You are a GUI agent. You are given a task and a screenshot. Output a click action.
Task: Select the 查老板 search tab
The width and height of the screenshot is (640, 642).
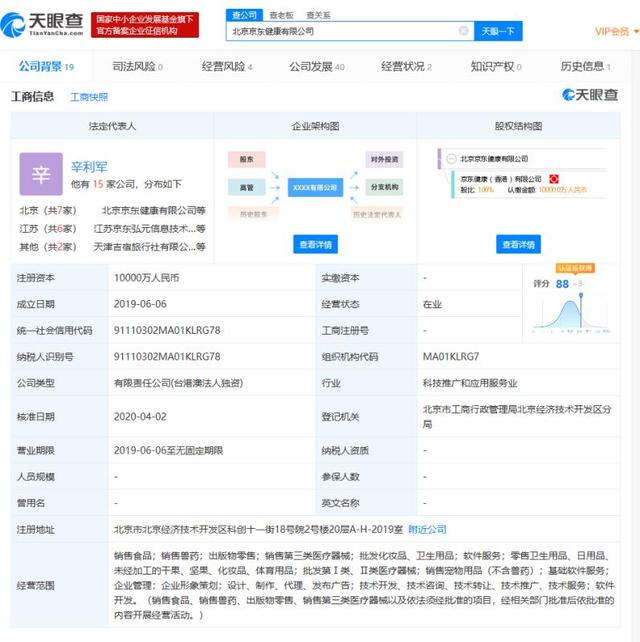(281, 15)
